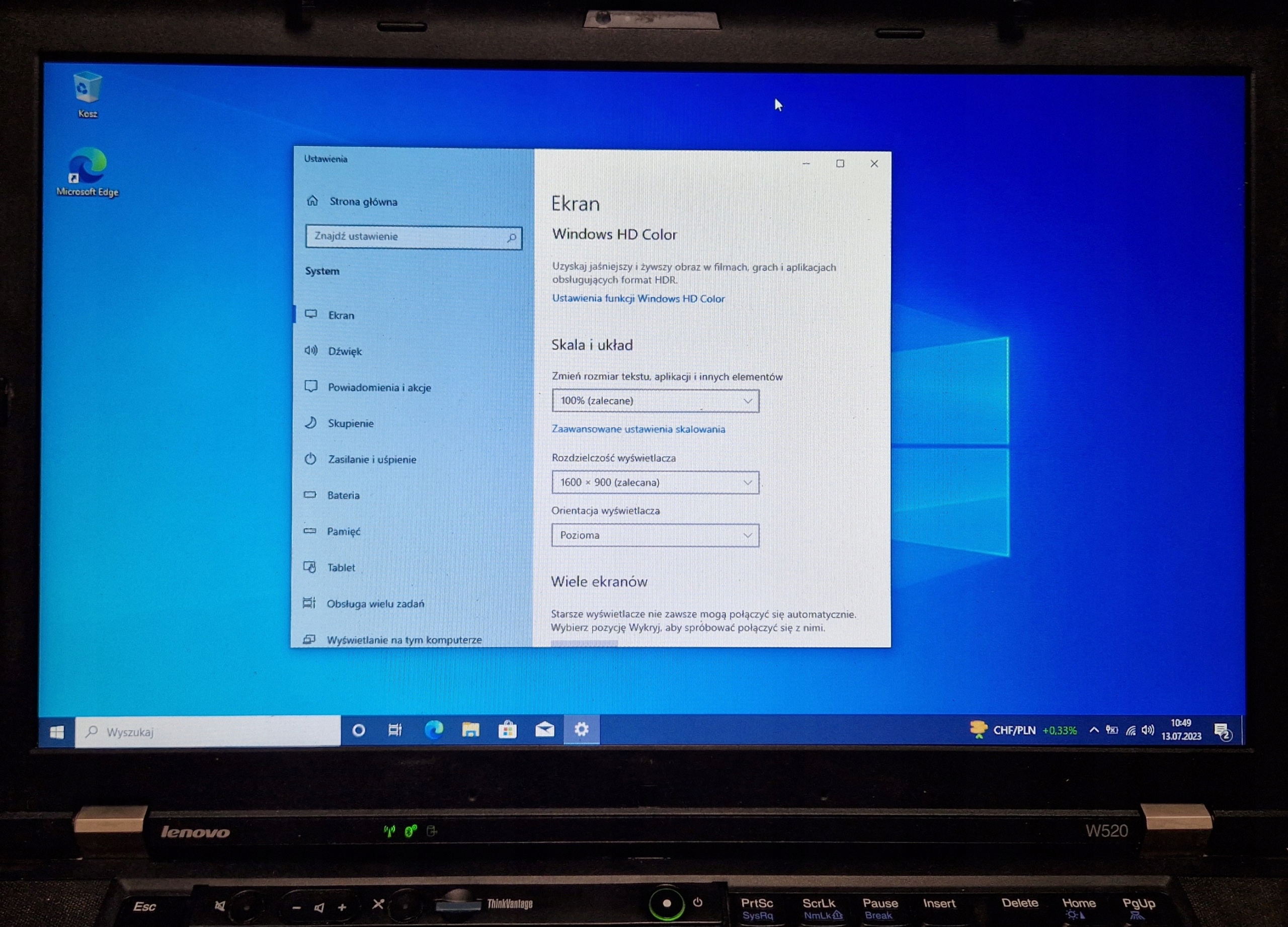Launch Edge from the taskbar
This screenshot has height=927, width=1288.
[x=433, y=729]
